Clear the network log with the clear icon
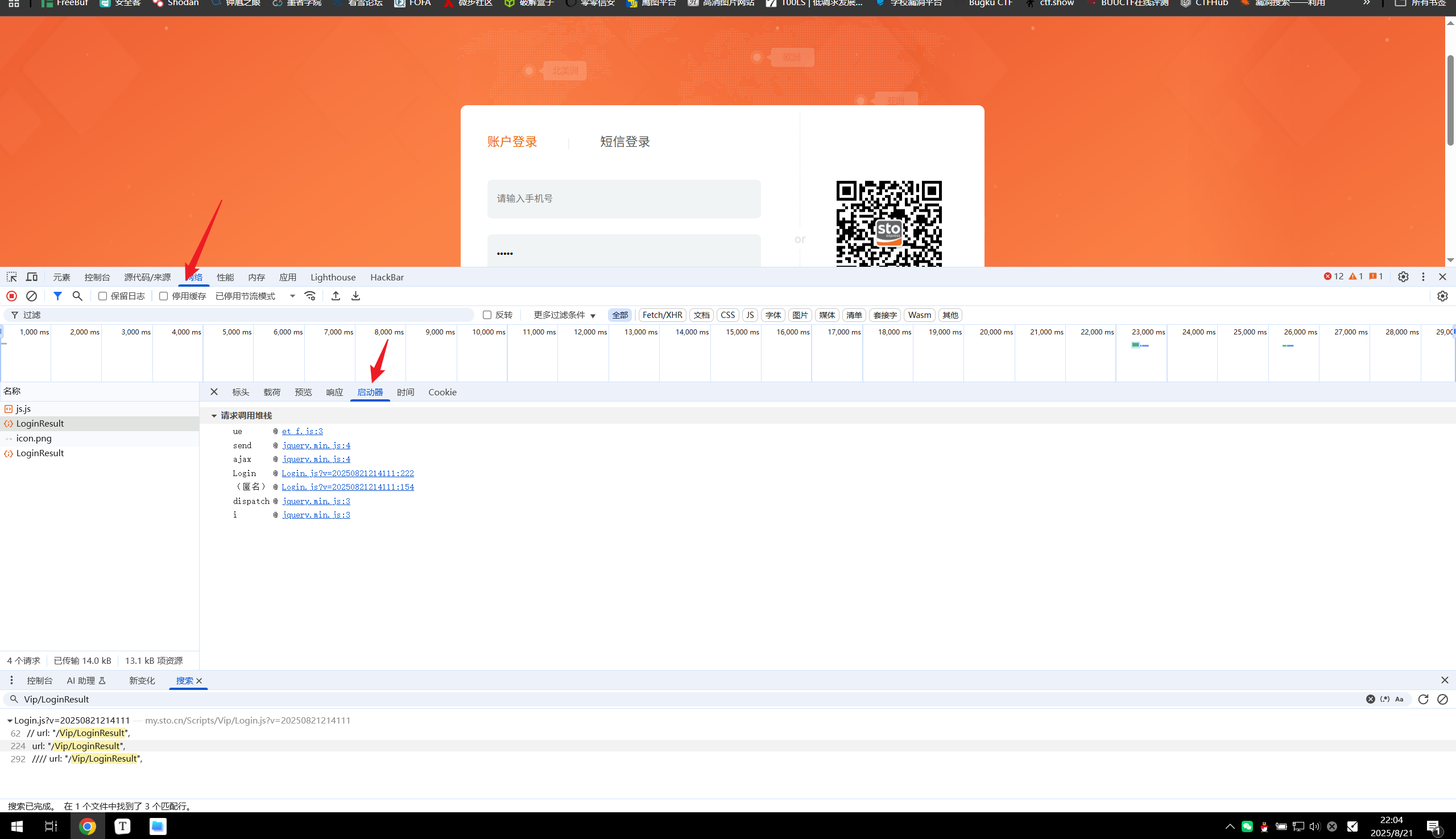Screen dimensions: 1456x839 (x=32, y=296)
